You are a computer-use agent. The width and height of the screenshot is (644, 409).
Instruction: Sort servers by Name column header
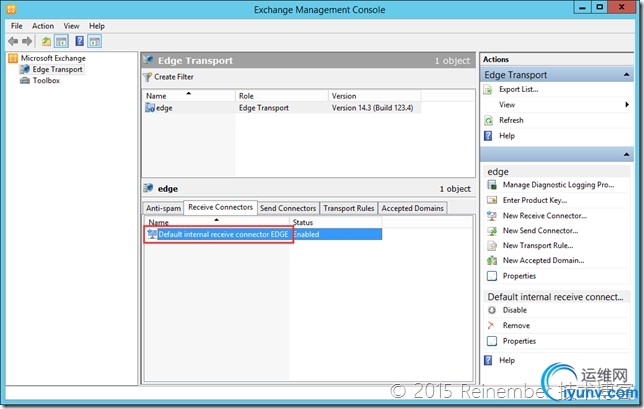click(189, 96)
